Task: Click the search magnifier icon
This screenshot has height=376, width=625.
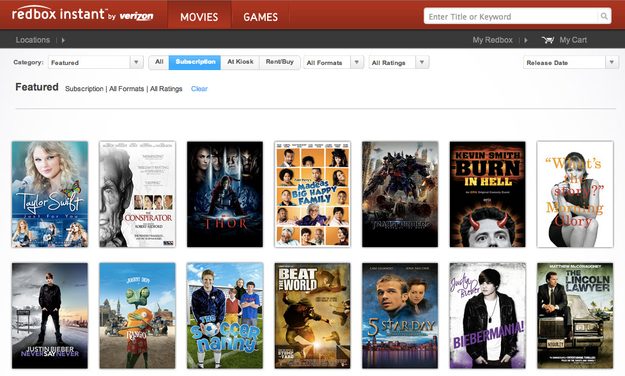Action: [x=604, y=16]
